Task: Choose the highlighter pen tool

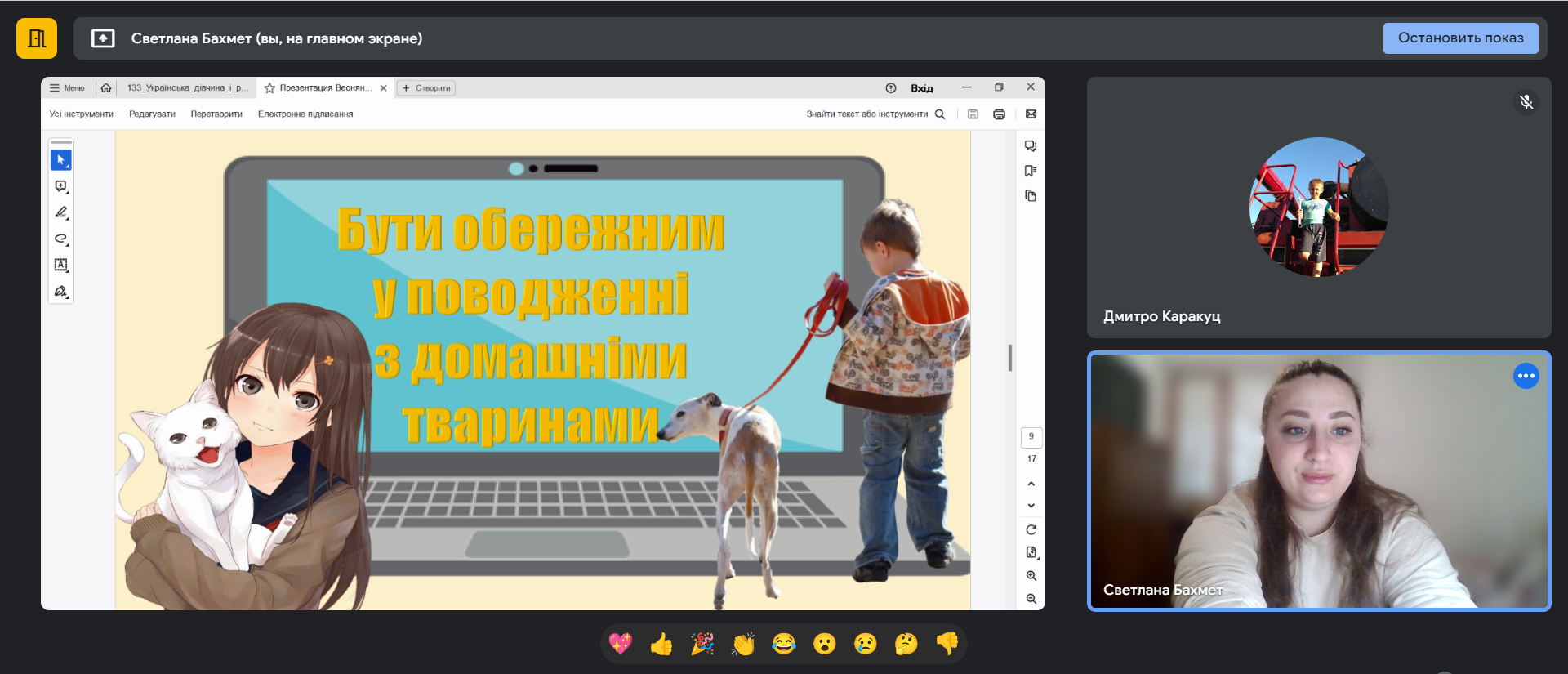Action: 61,212
